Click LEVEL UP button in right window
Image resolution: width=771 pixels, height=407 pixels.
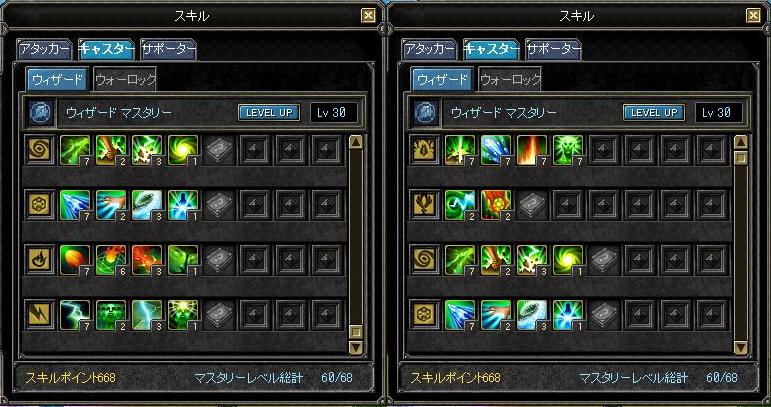[653, 113]
